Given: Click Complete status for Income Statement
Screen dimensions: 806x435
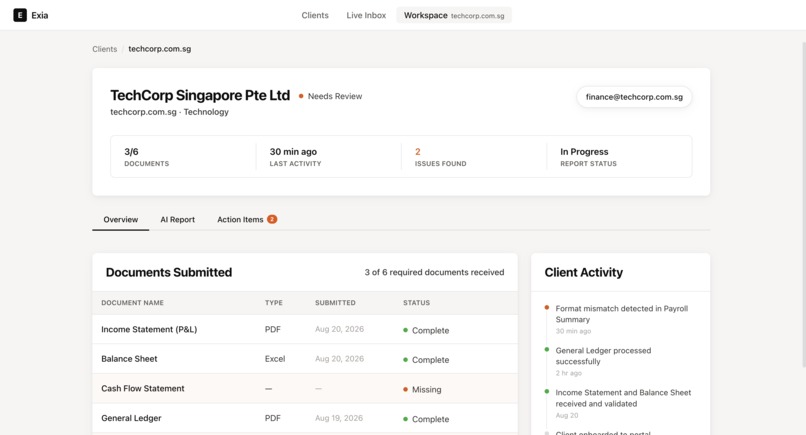Looking at the screenshot, I should (x=426, y=330).
